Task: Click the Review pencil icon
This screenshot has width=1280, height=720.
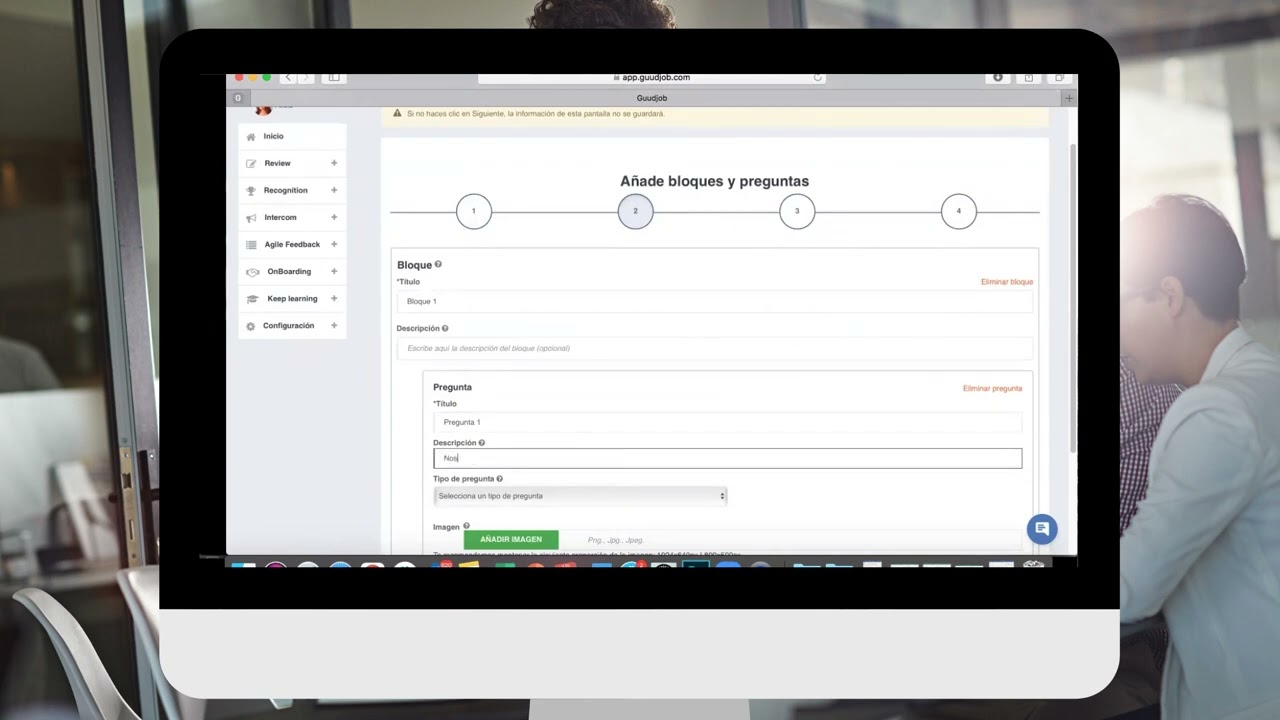Action: click(x=251, y=164)
